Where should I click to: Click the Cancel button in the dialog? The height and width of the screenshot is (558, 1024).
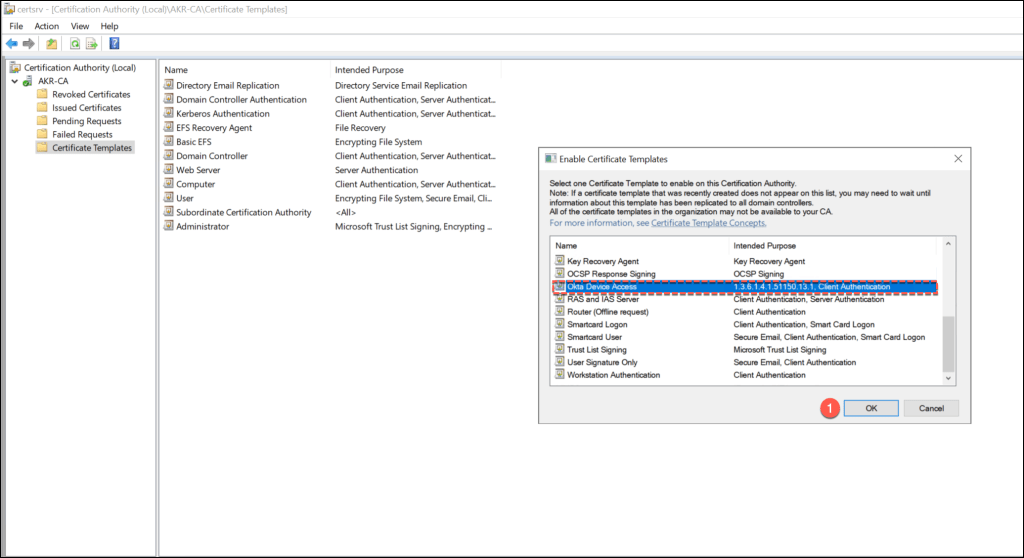pyautogui.click(x=931, y=408)
